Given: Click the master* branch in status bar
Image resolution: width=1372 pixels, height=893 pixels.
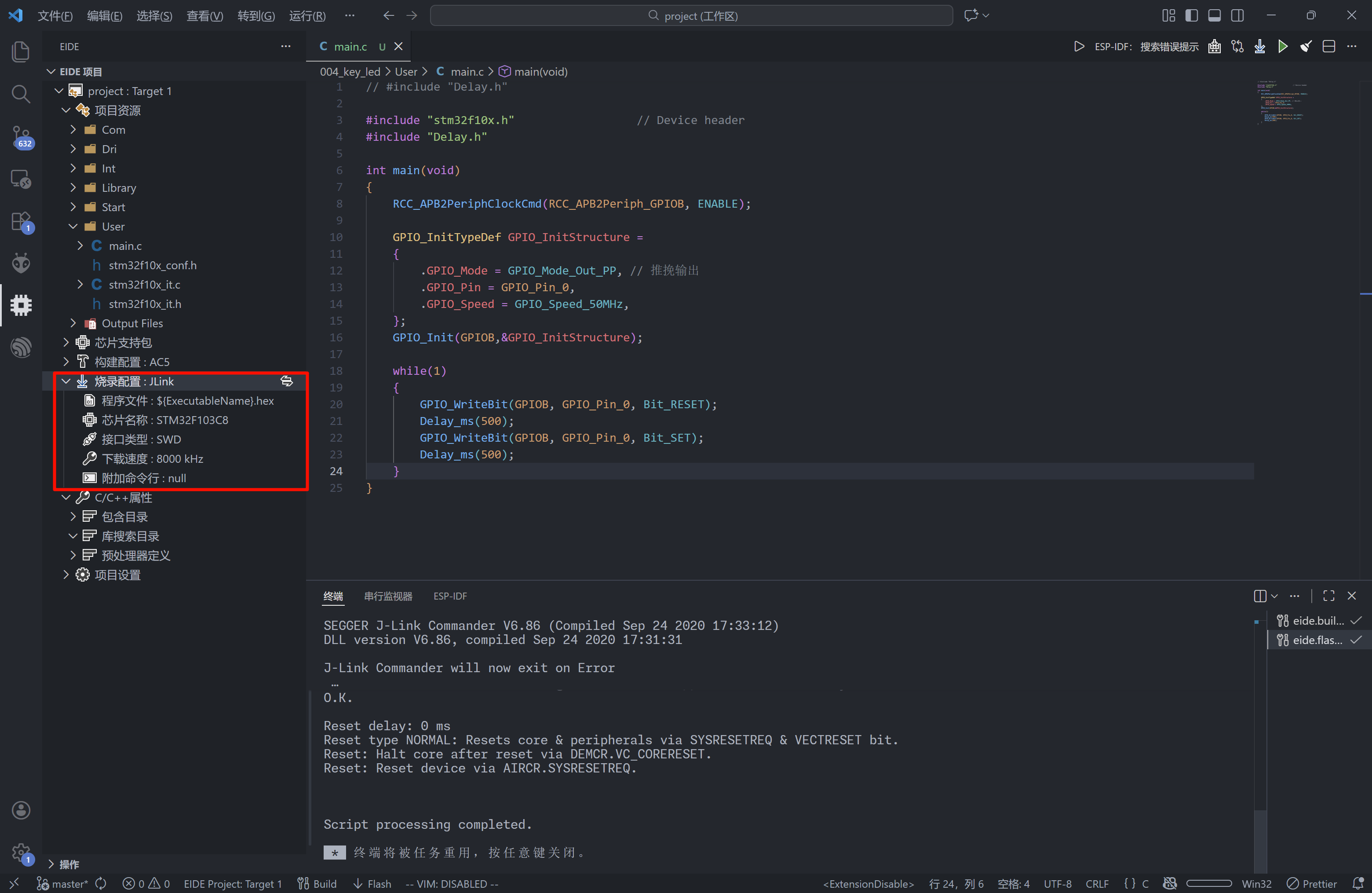Looking at the screenshot, I should click(x=63, y=883).
